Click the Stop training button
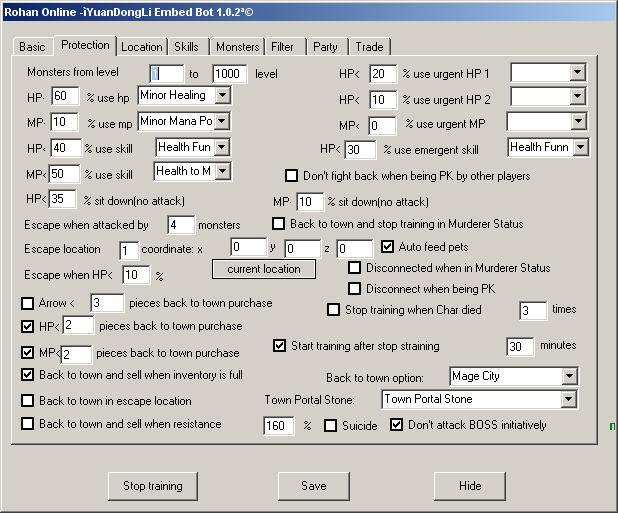This screenshot has width=618, height=513. 153,486
